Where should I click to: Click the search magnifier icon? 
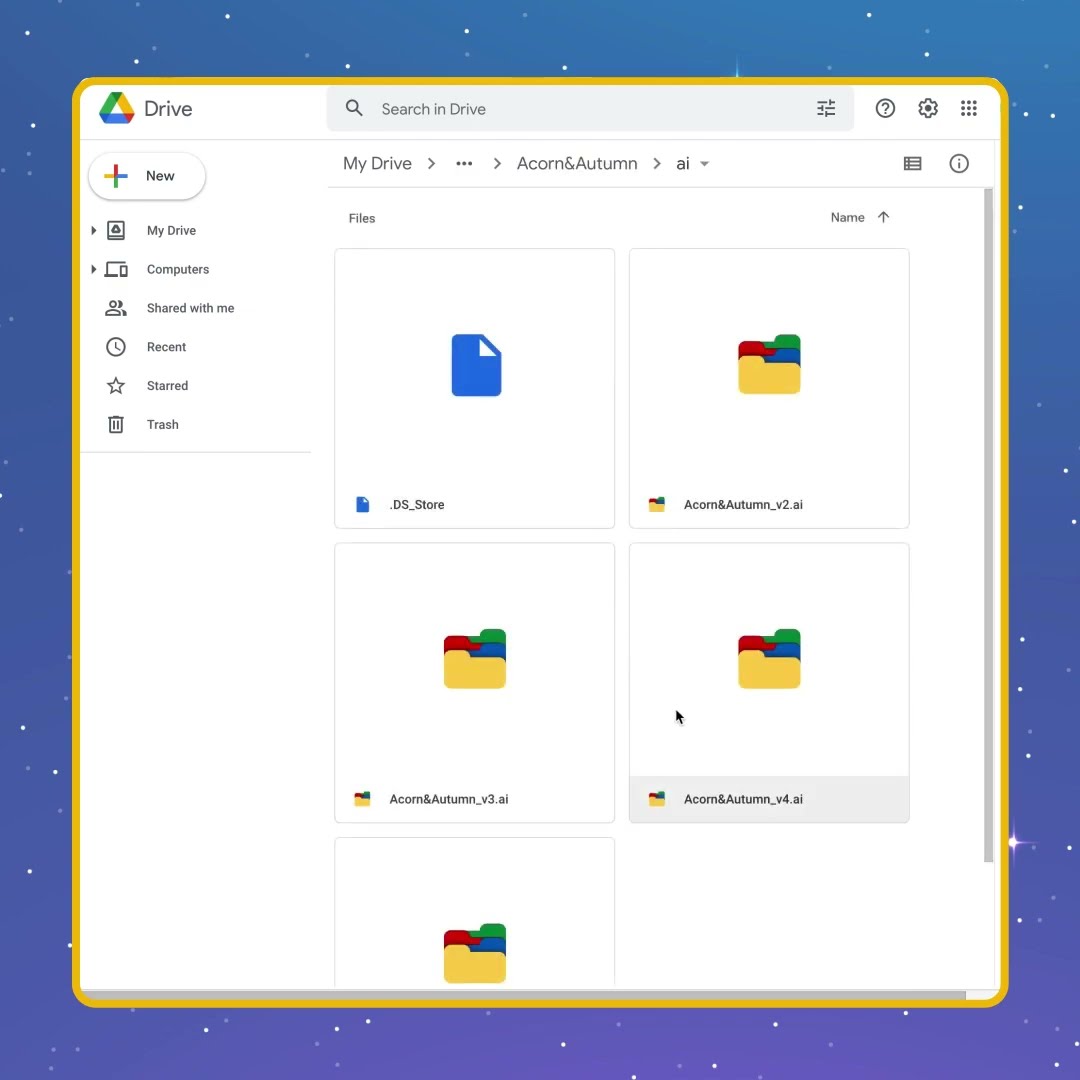[354, 108]
